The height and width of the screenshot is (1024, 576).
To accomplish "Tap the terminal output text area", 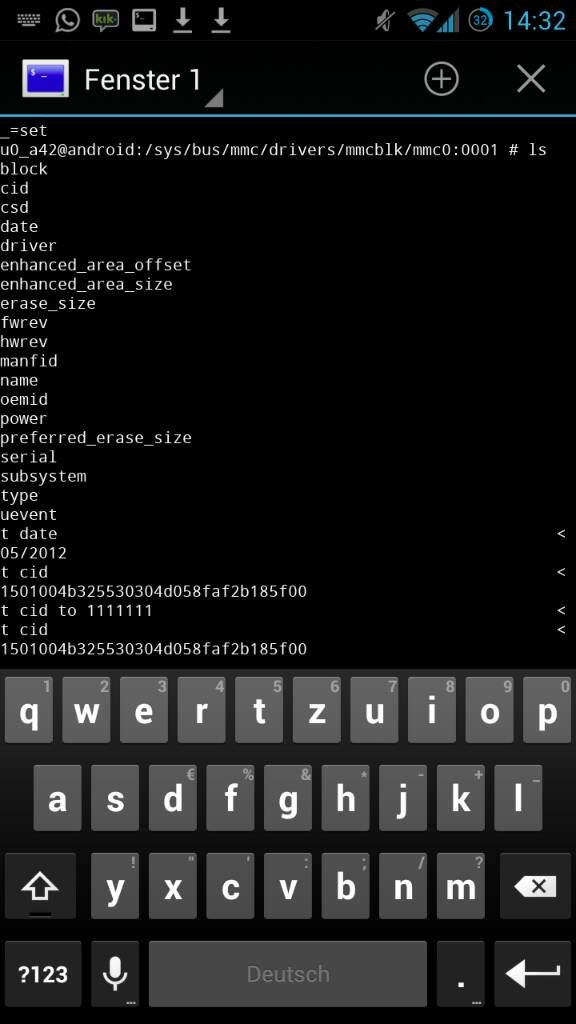I will [288, 392].
